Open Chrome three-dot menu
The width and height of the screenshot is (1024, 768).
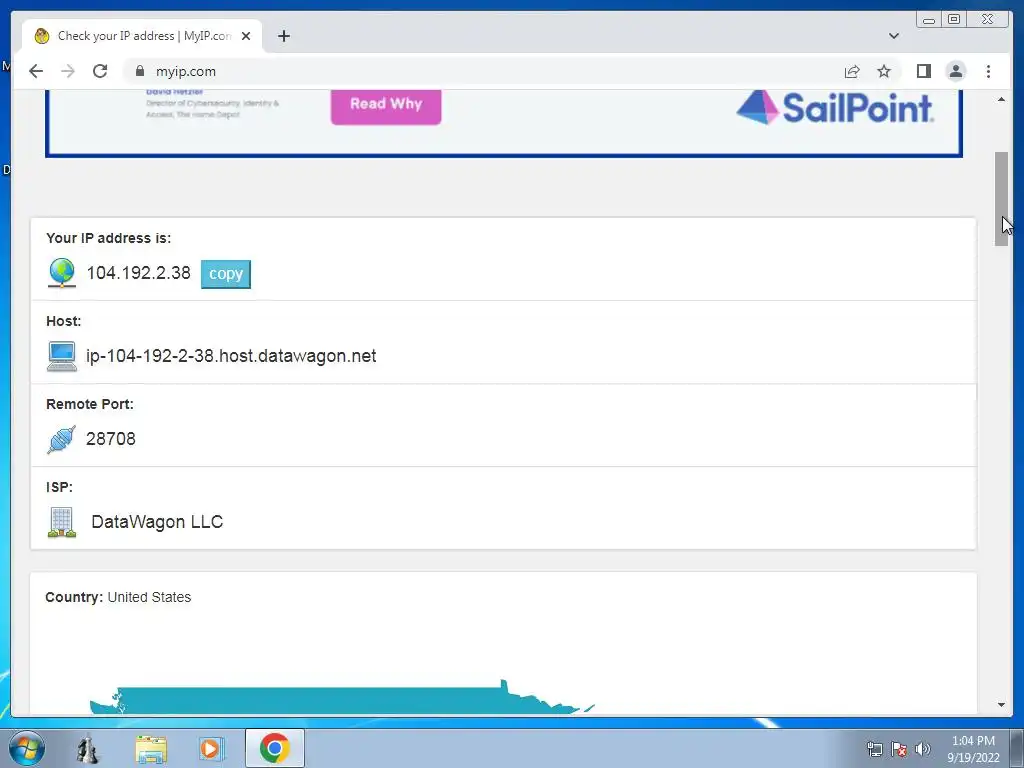988,71
